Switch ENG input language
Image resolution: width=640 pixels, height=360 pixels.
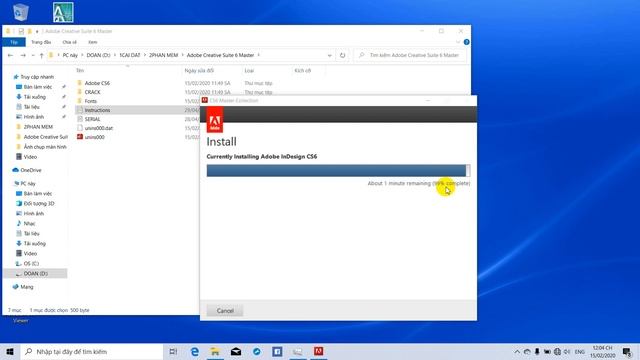click(x=580, y=351)
